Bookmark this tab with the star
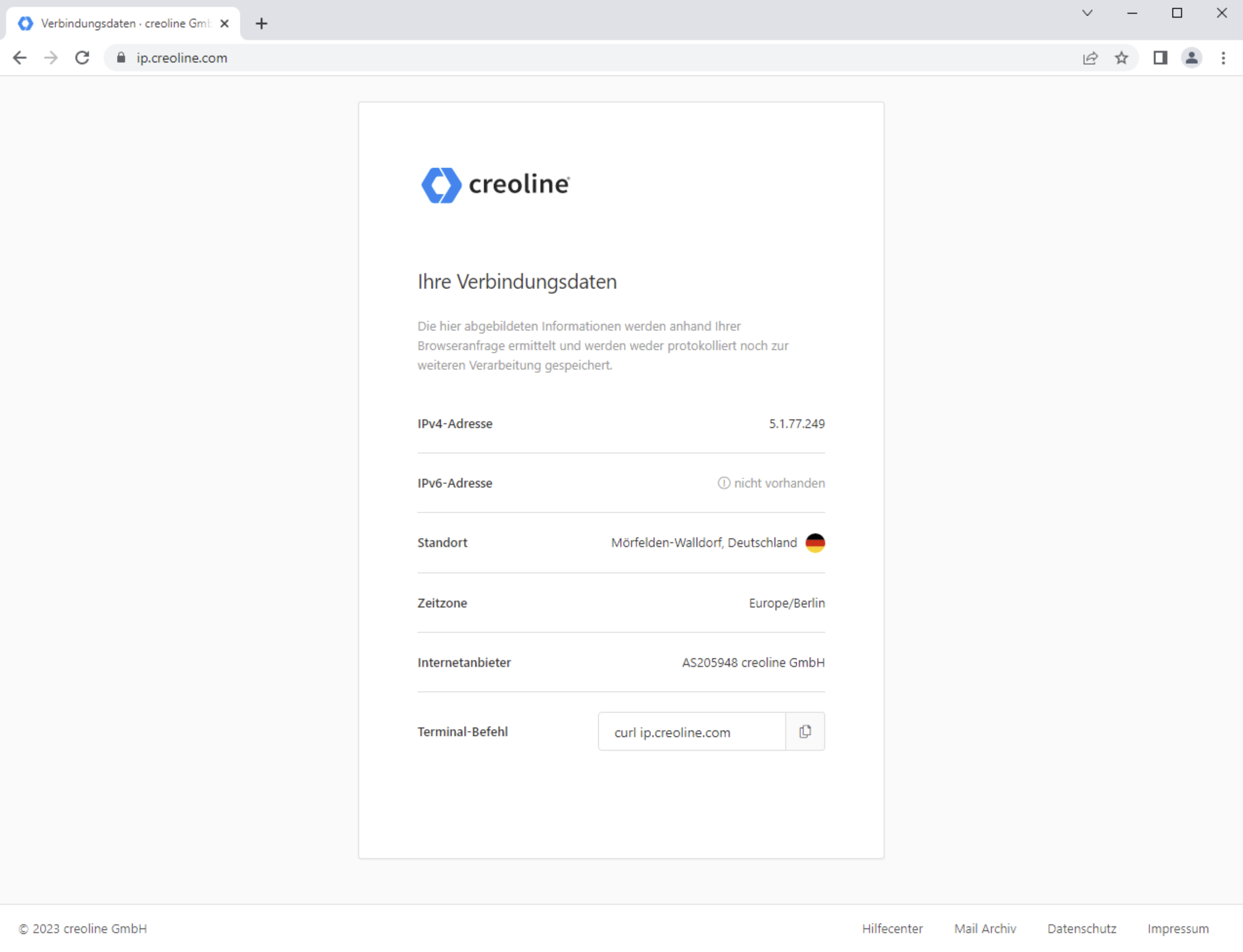1243x952 pixels. [1121, 58]
